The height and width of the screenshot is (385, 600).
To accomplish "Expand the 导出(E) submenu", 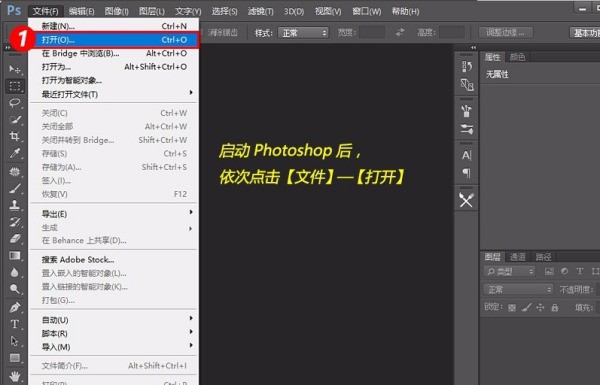I will (x=114, y=214).
